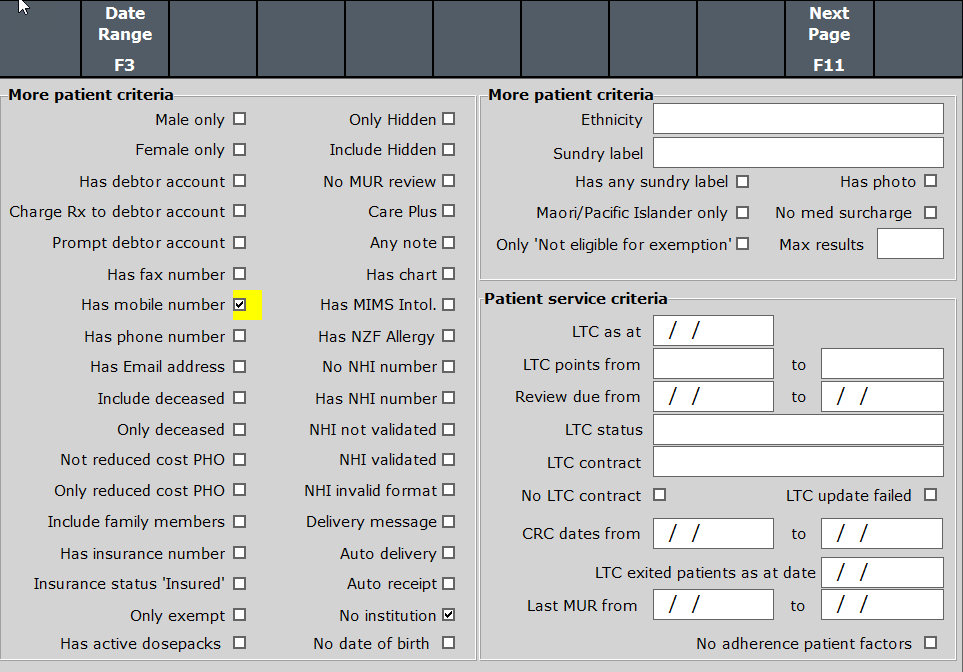Enable the Only Hidden checkbox

coord(448,119)
